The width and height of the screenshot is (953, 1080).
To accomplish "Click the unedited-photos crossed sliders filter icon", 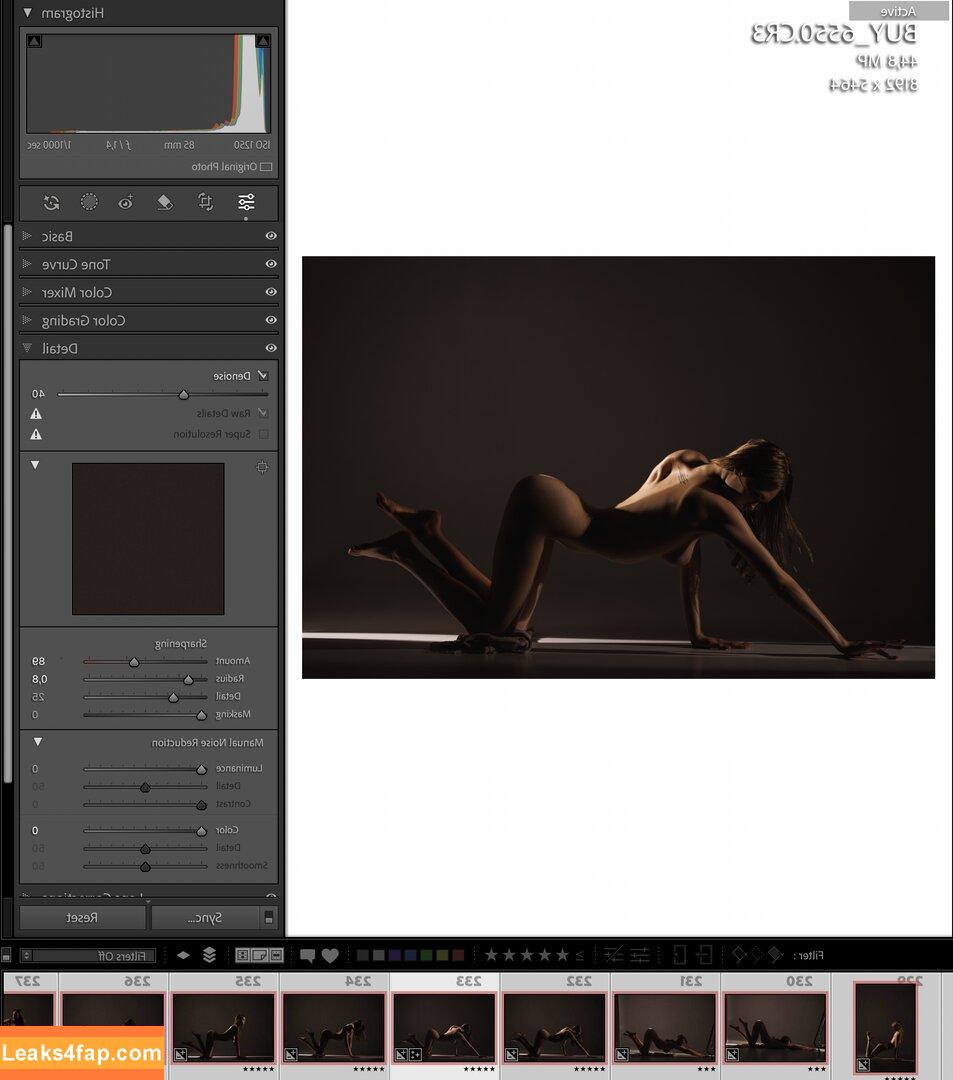I will pos(613,955).
